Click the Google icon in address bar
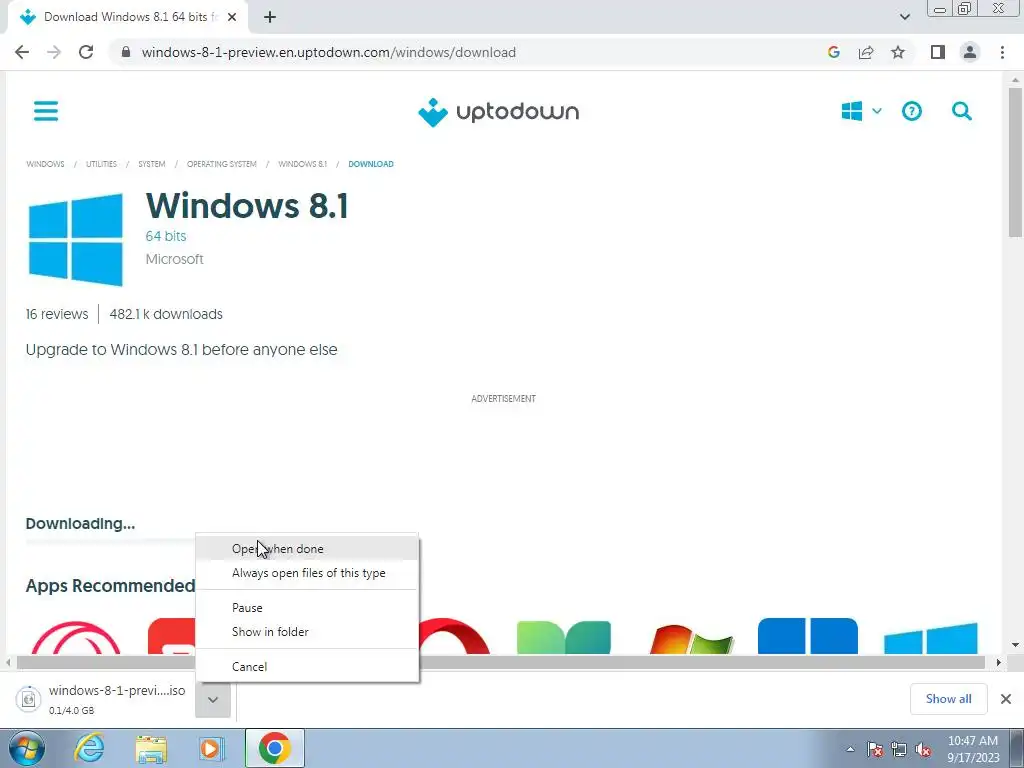 click(833, 52)
